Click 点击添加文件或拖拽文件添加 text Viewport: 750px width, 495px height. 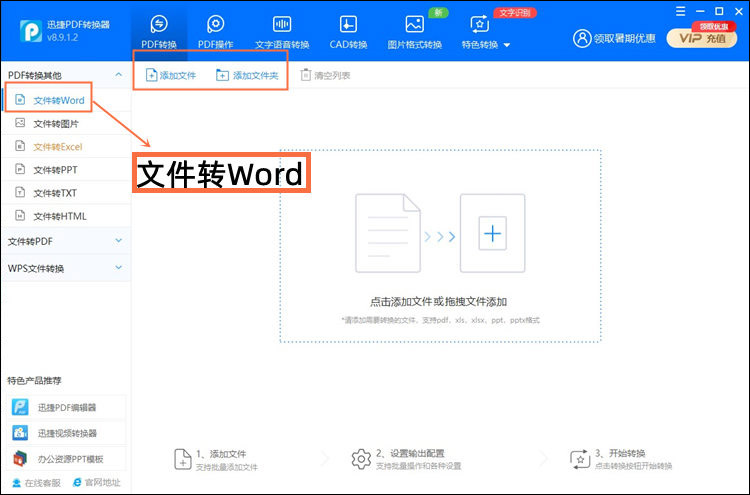tap(438, 302)
